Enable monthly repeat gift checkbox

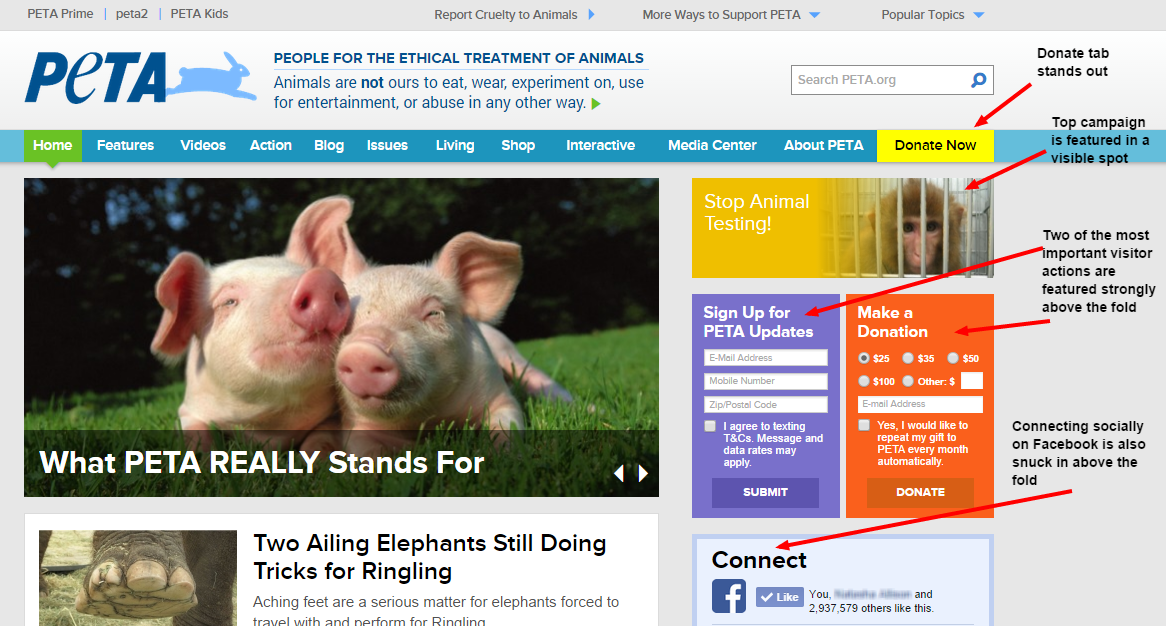(863, 425)
